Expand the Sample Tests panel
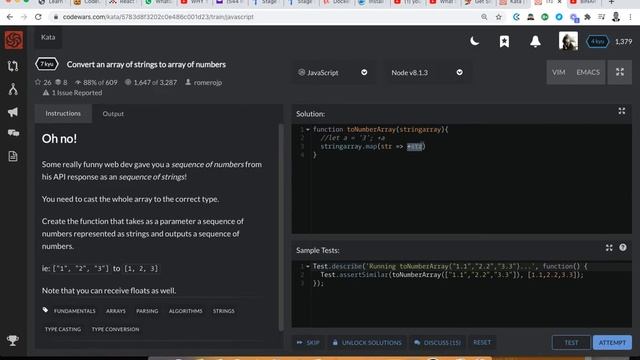This screenshot has width=640, height=360. (609, 248)
